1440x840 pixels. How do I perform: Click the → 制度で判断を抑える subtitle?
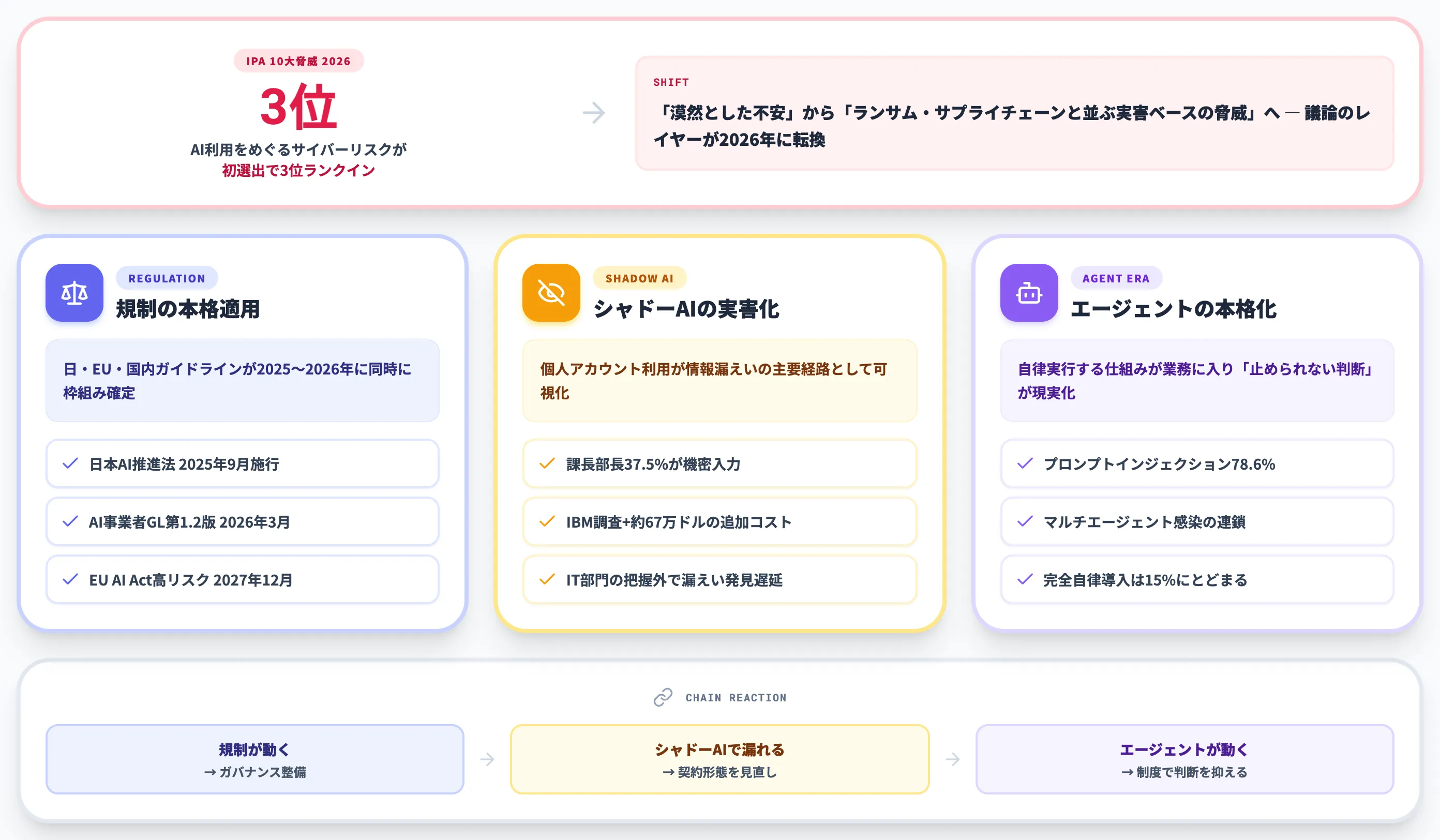point(1184,772)
